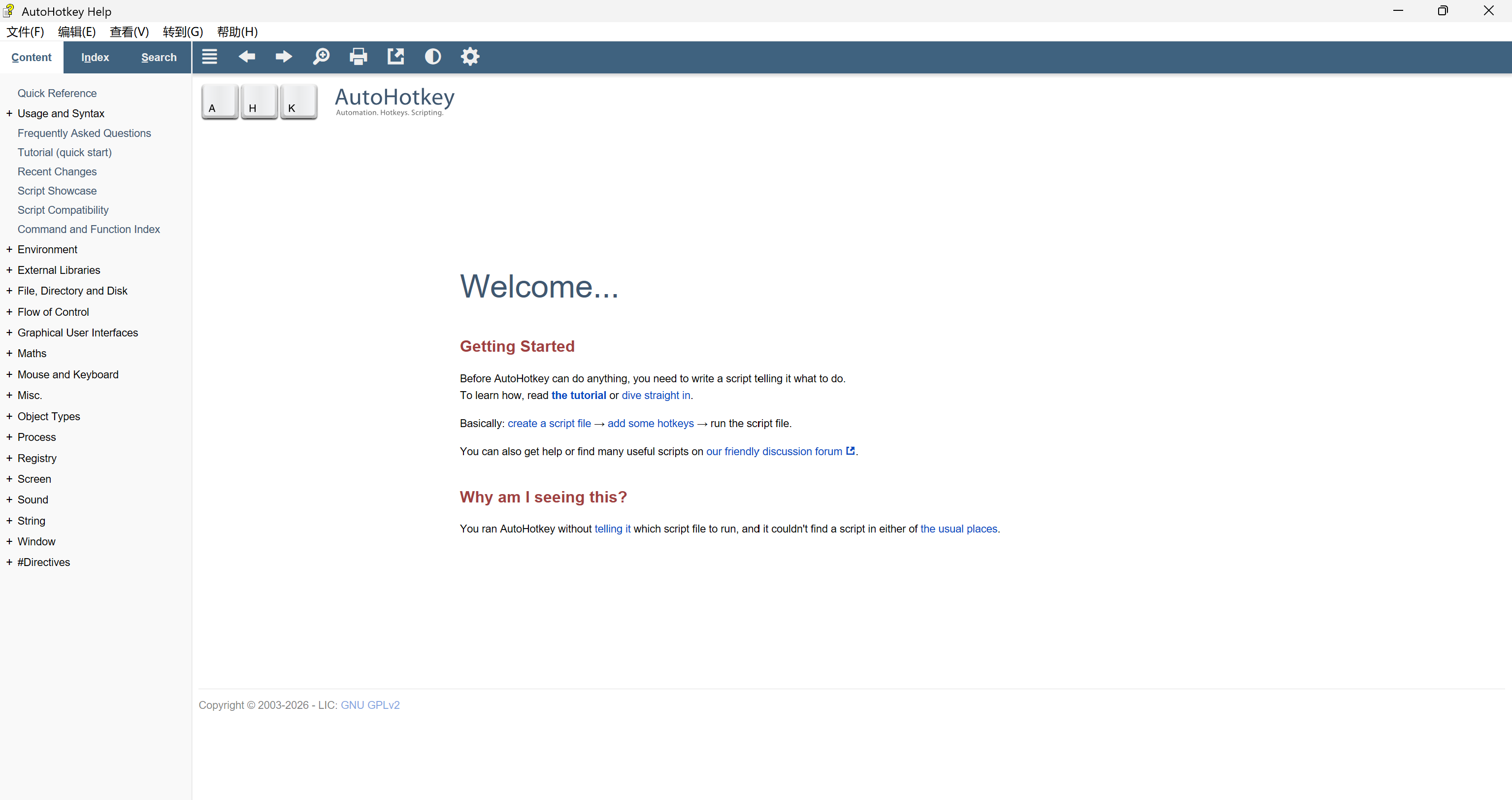This screenshot has height=800, width=1512.
Task: Close the AutoHotkey Help window
Action: coord(1488,10)
